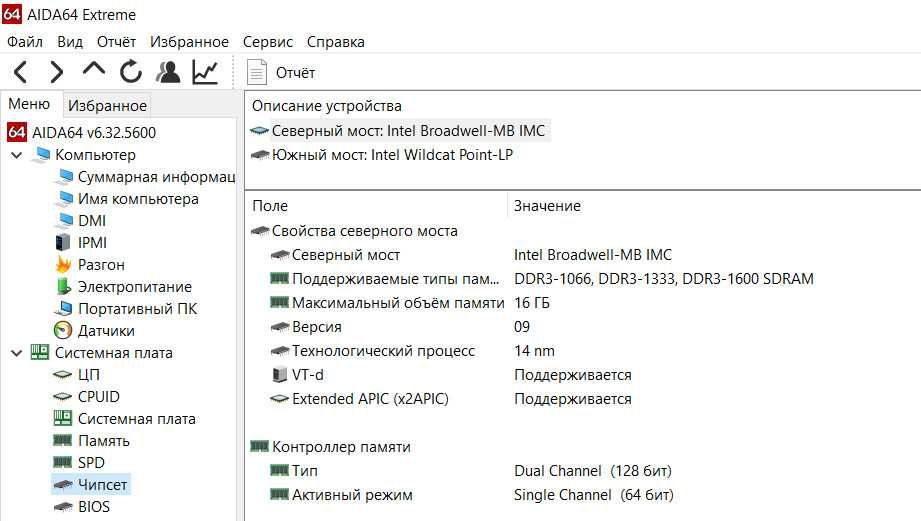Switch to the Меню tab
Image resolution: width=921 pixels, height=521 pixels.
tap(29, 104)
